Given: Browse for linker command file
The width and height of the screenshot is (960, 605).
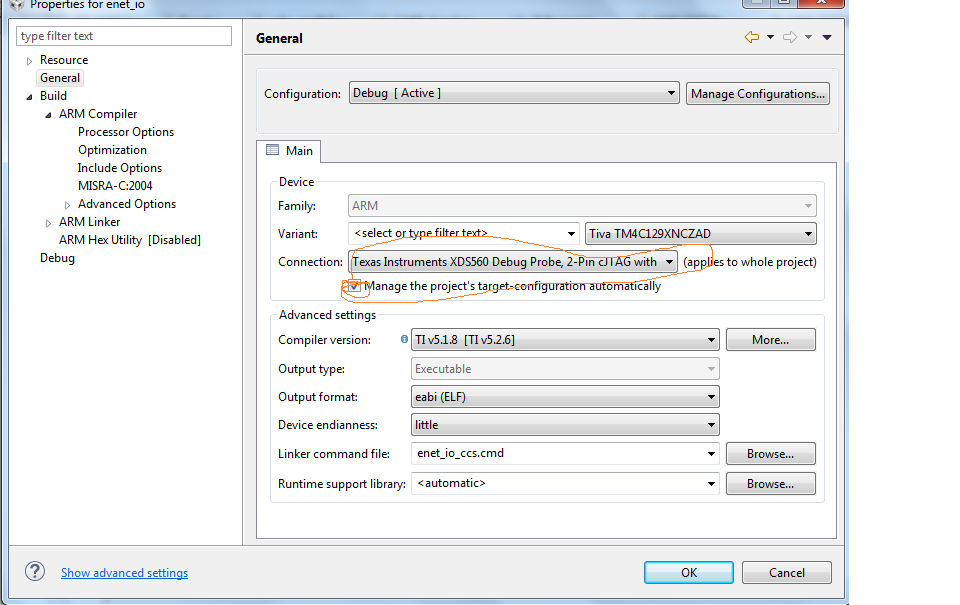Looking at the screenshot, I should click(x=771, y=454).
